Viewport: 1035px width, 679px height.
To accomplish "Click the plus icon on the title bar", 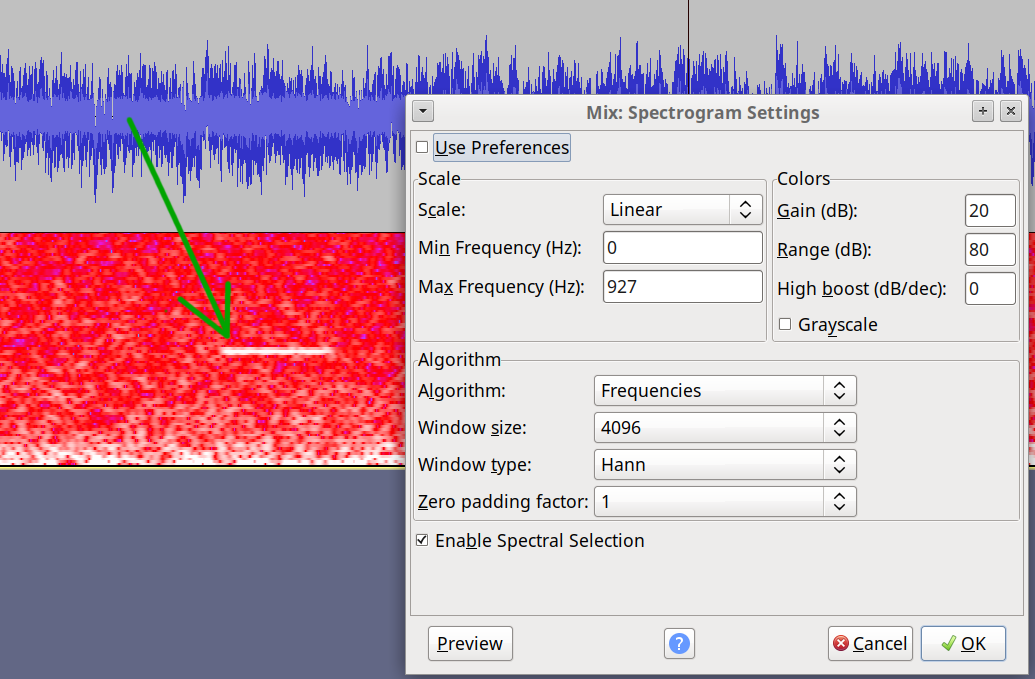I will 982,111.
